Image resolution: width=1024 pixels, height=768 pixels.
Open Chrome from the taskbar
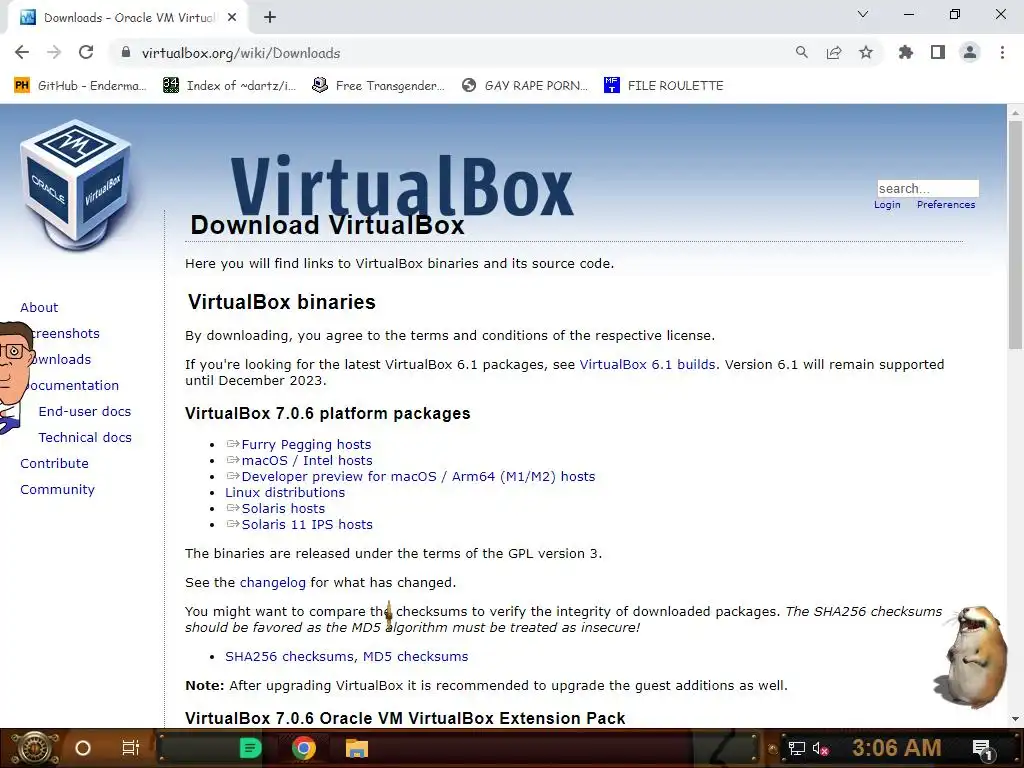click(304, 748)
